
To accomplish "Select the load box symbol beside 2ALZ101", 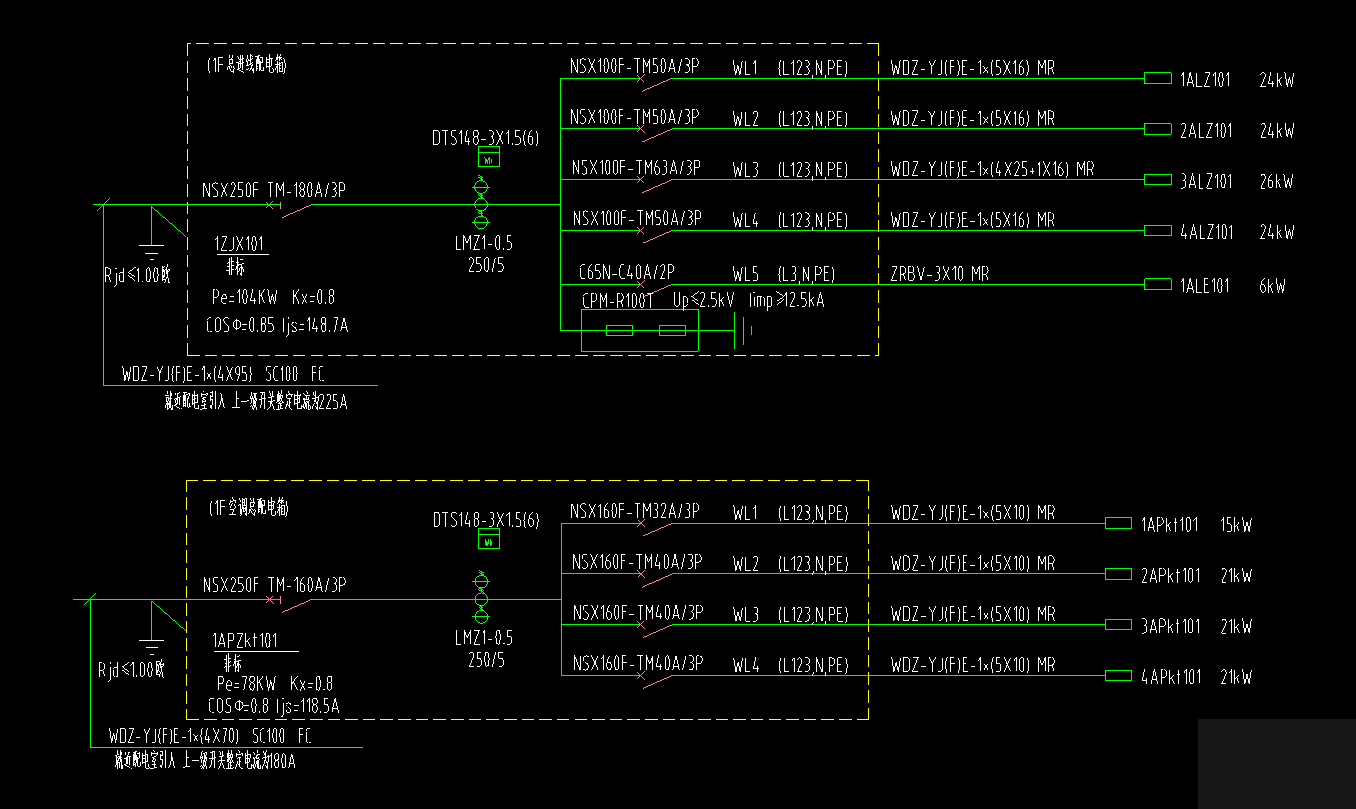I will click(x=1157, y=129).
